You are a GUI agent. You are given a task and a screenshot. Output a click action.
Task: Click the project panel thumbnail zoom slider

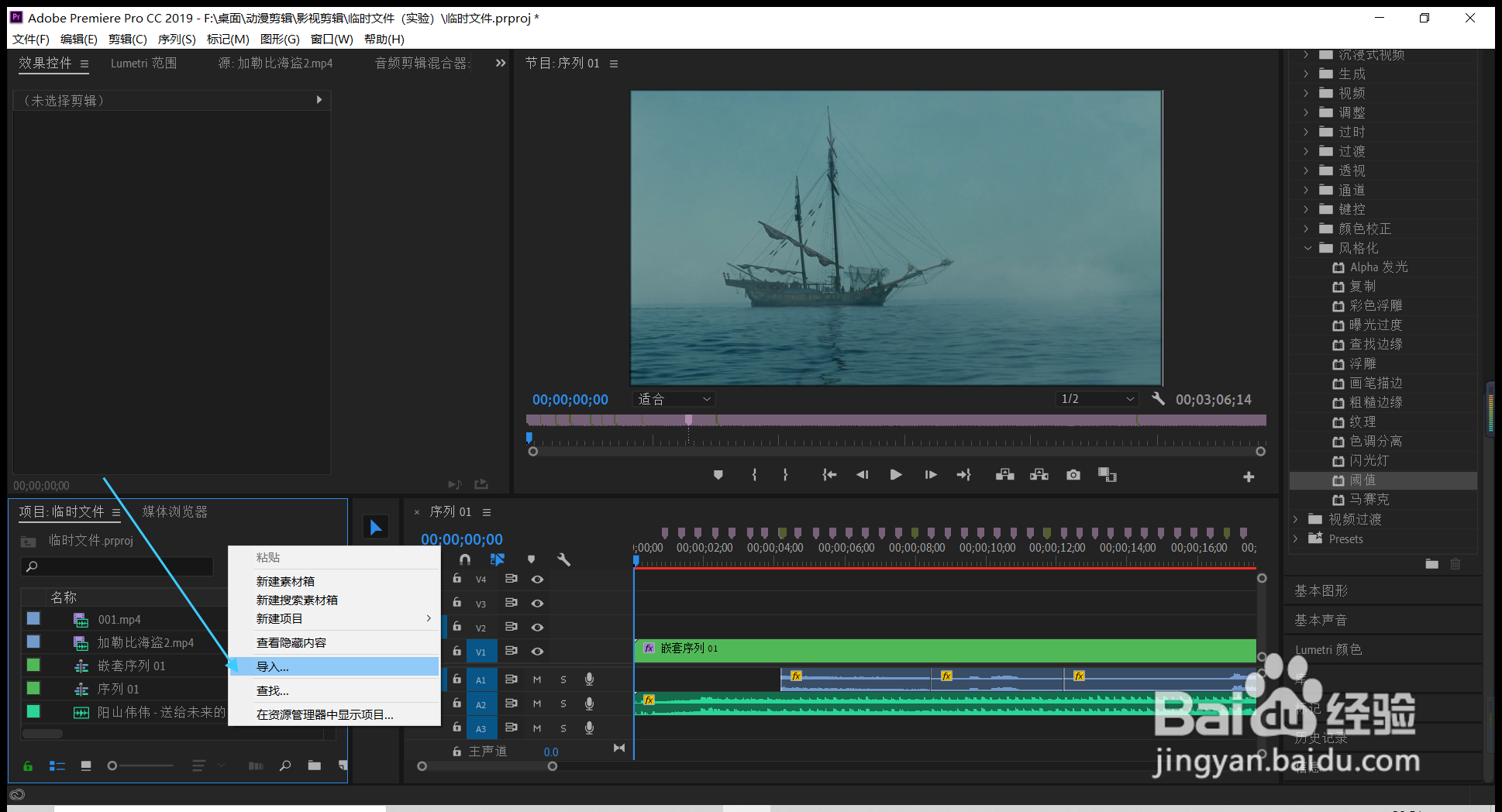[x=140, y=766]
